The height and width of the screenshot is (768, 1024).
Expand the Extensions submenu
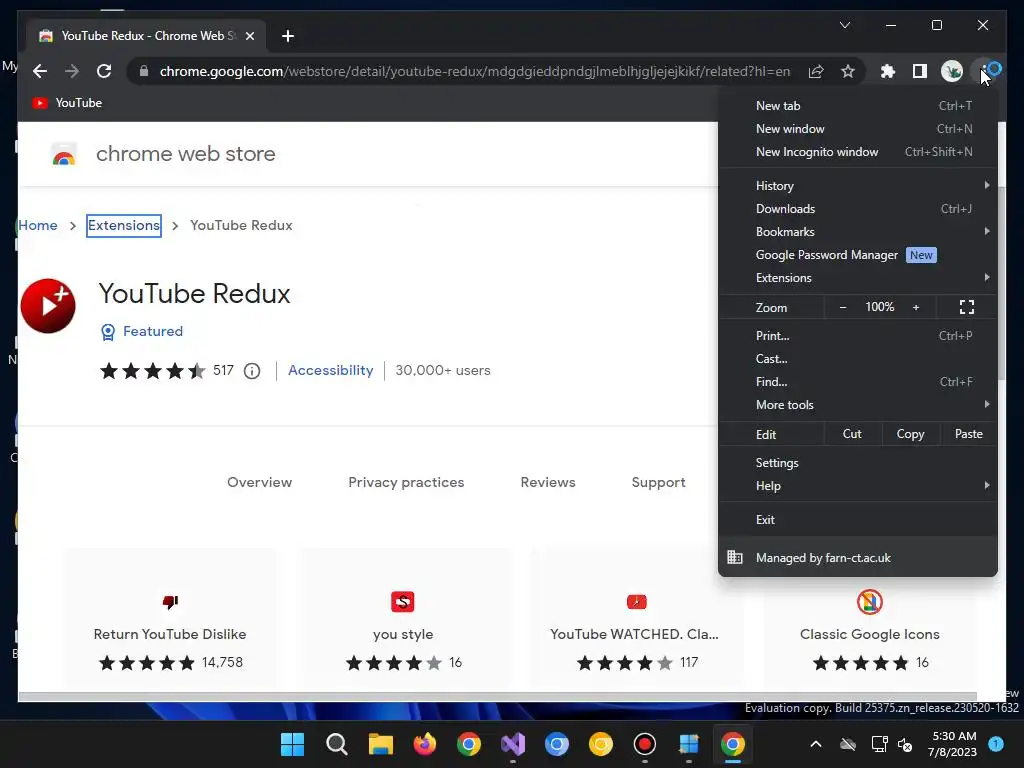pyautogui.click(x=857, y=278)
